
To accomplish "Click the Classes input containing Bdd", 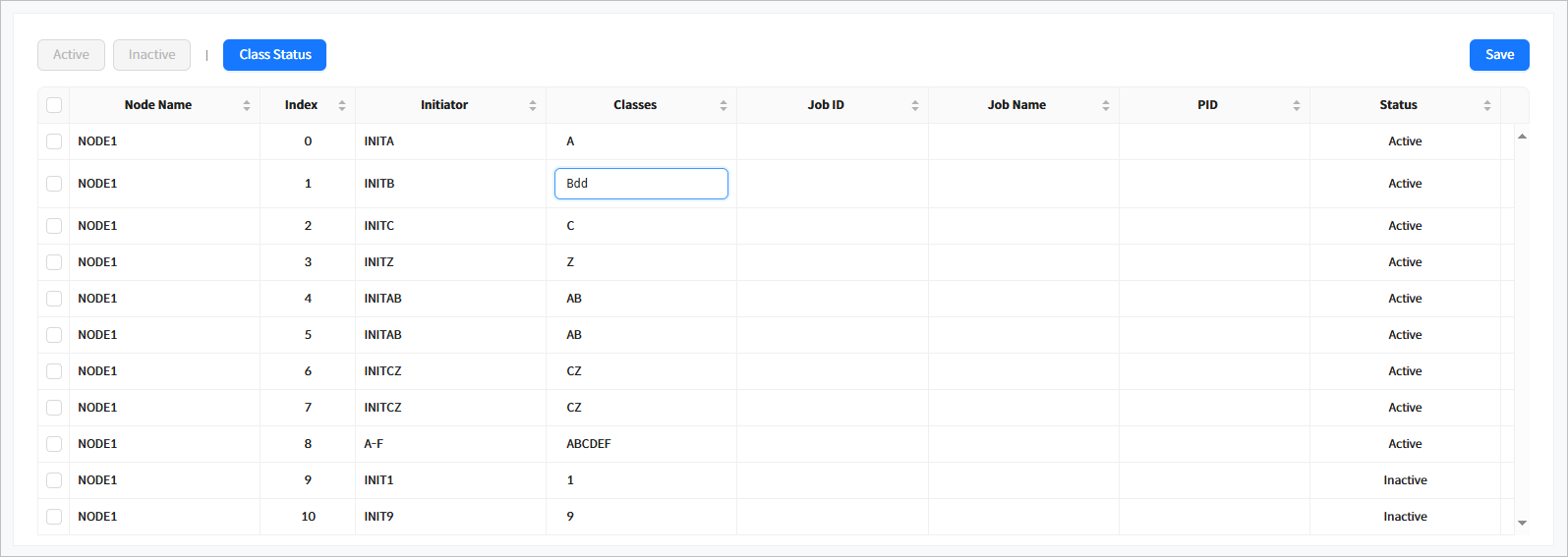I will [641, 184].
